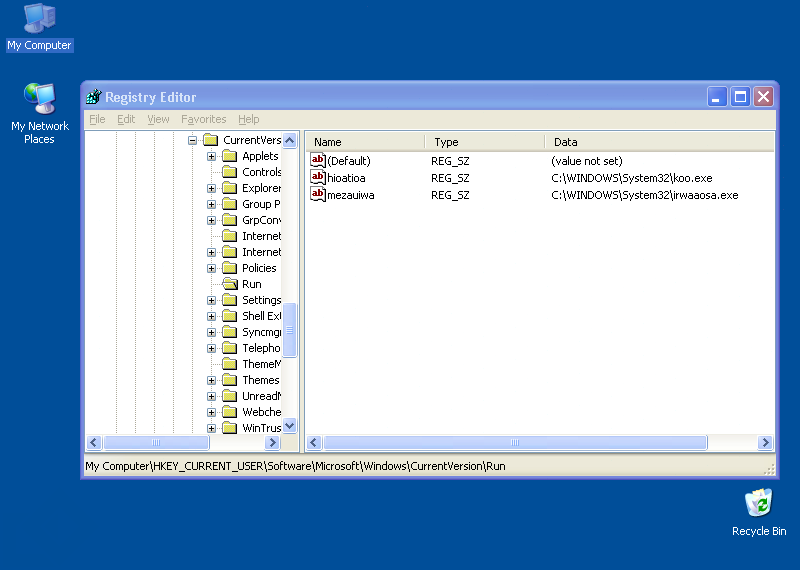
Task: Select the hioatioa value name
Action: point(346,178)
